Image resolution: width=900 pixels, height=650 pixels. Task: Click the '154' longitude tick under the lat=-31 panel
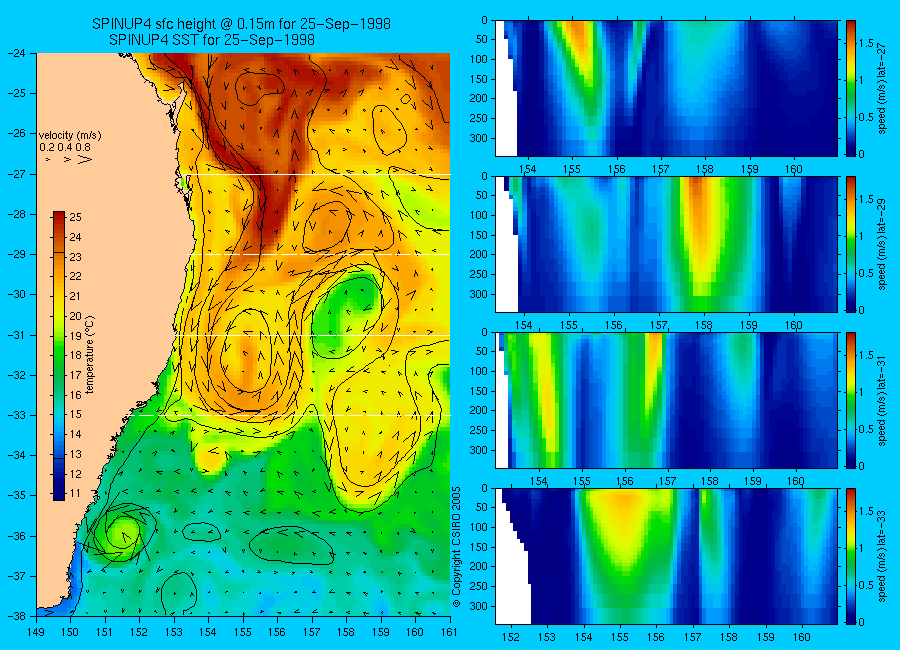(538, 481)
